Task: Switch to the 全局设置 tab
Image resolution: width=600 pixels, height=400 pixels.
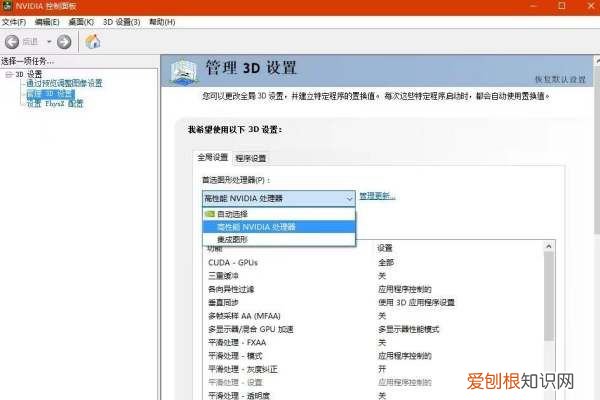Action: coord(213,157)
